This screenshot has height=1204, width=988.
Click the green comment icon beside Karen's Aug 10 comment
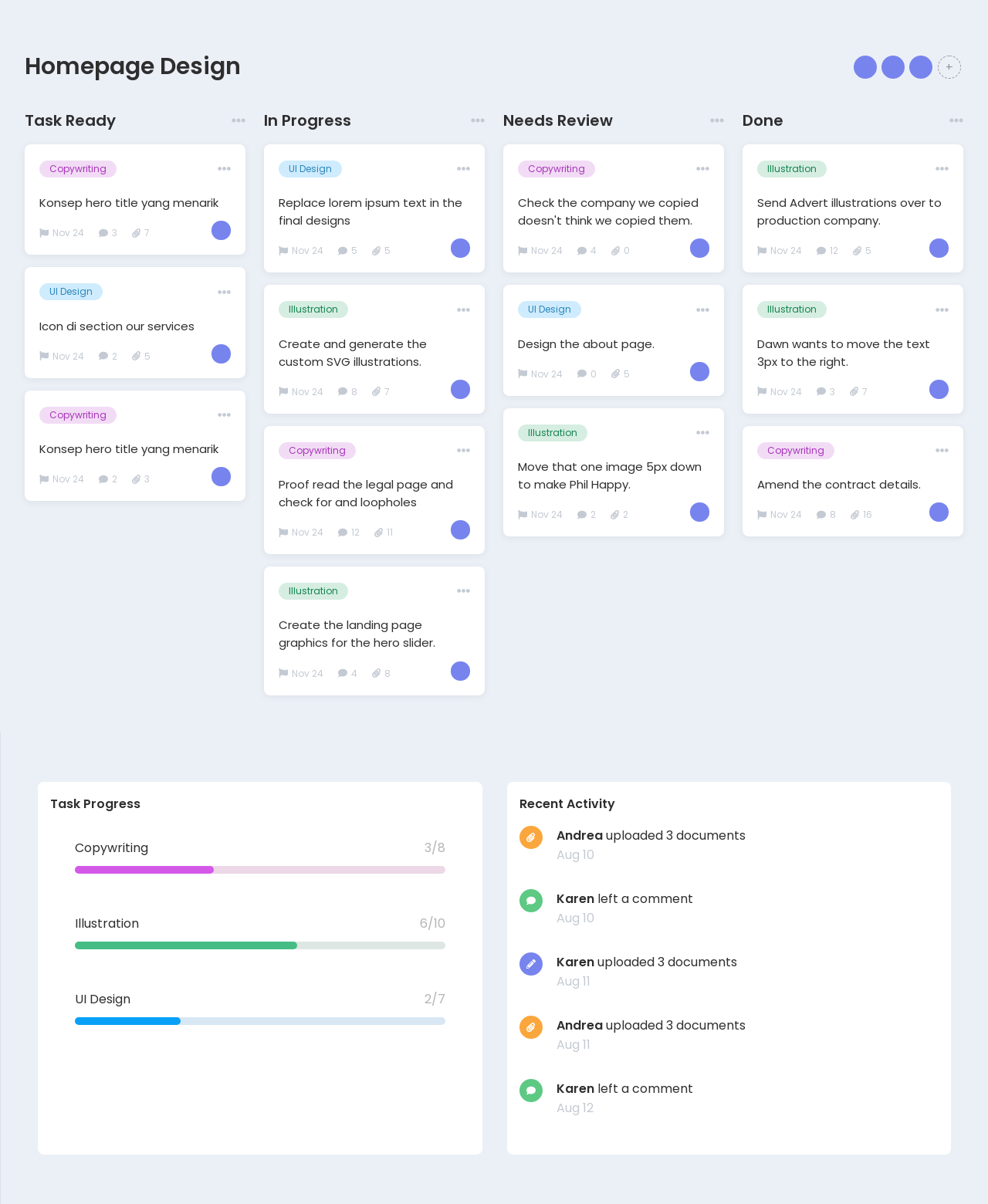(531, 901)
